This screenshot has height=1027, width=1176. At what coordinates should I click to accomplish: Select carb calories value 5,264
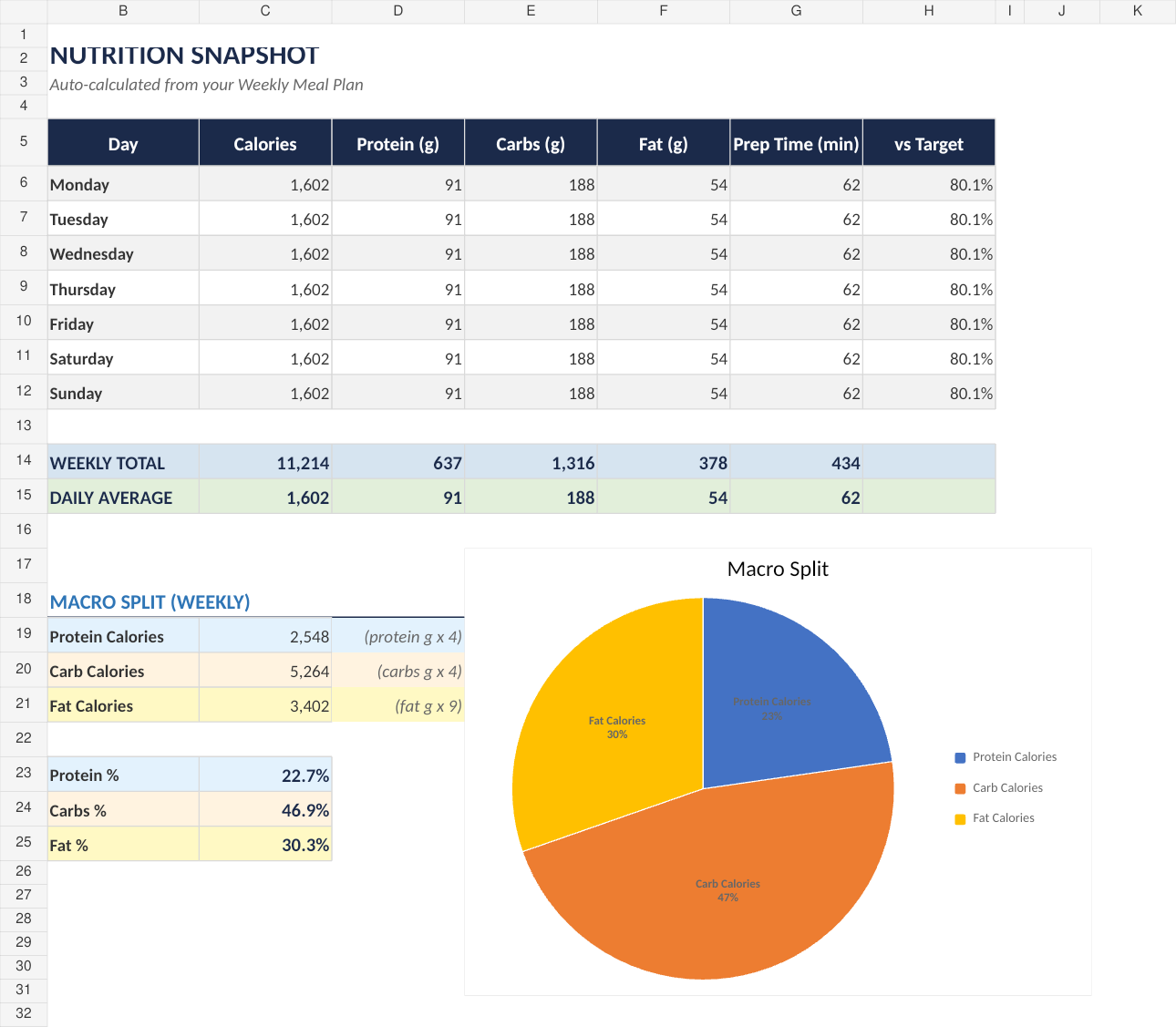(x=265, y=671)
